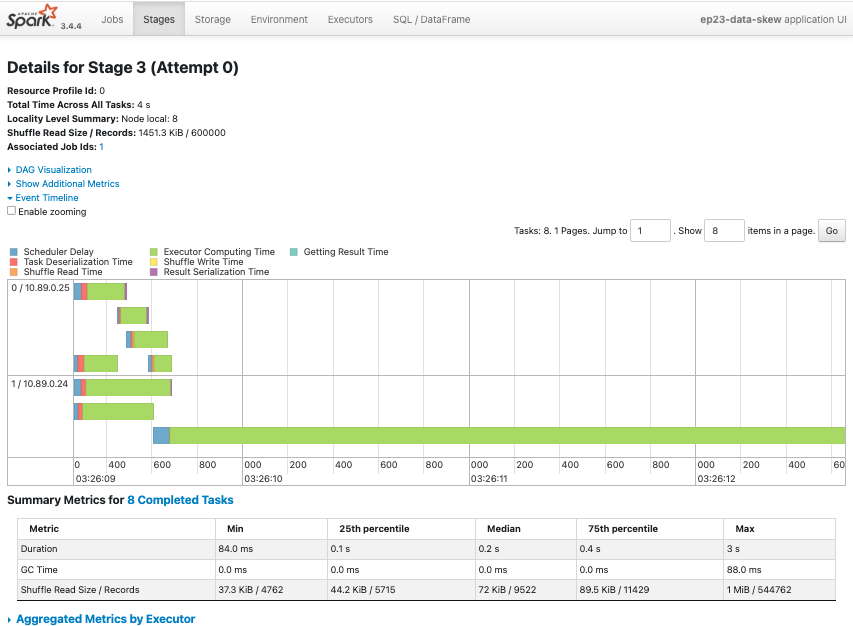Click the 03:26:10 timeline axis label
Screen dimensions: 853x626
pyautogui.click(x=263, y=479)
